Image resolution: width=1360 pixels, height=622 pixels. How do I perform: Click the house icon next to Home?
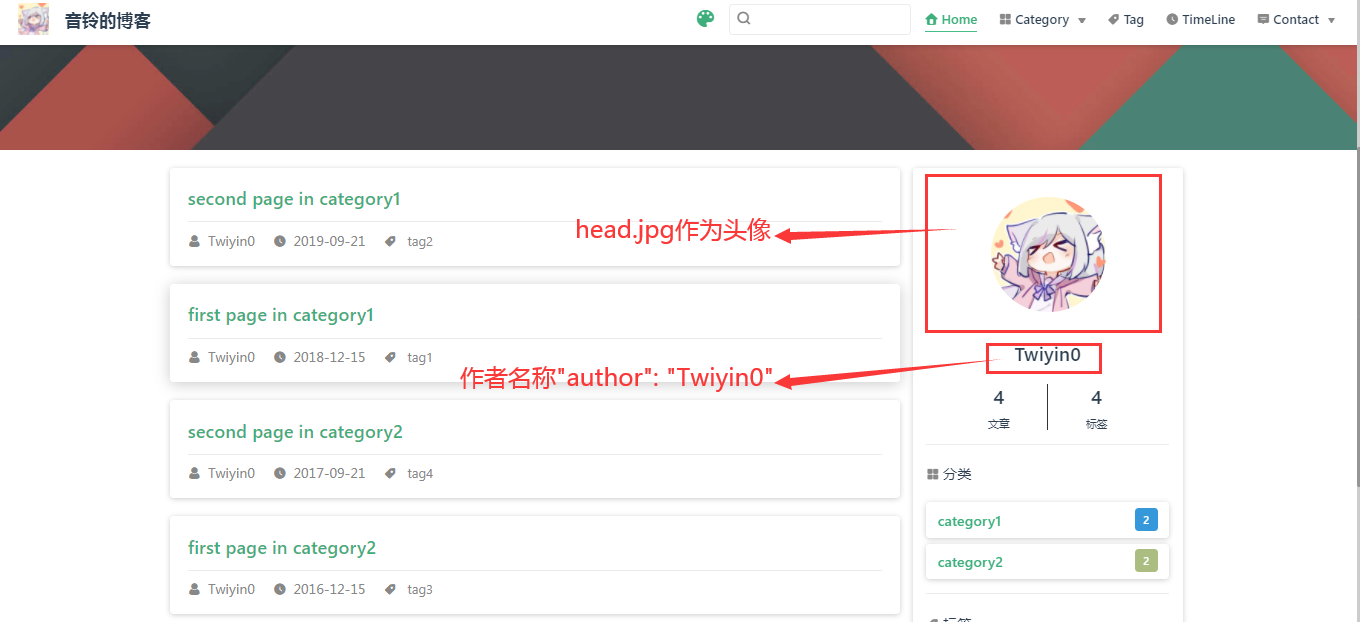click(x=932, y=19)
